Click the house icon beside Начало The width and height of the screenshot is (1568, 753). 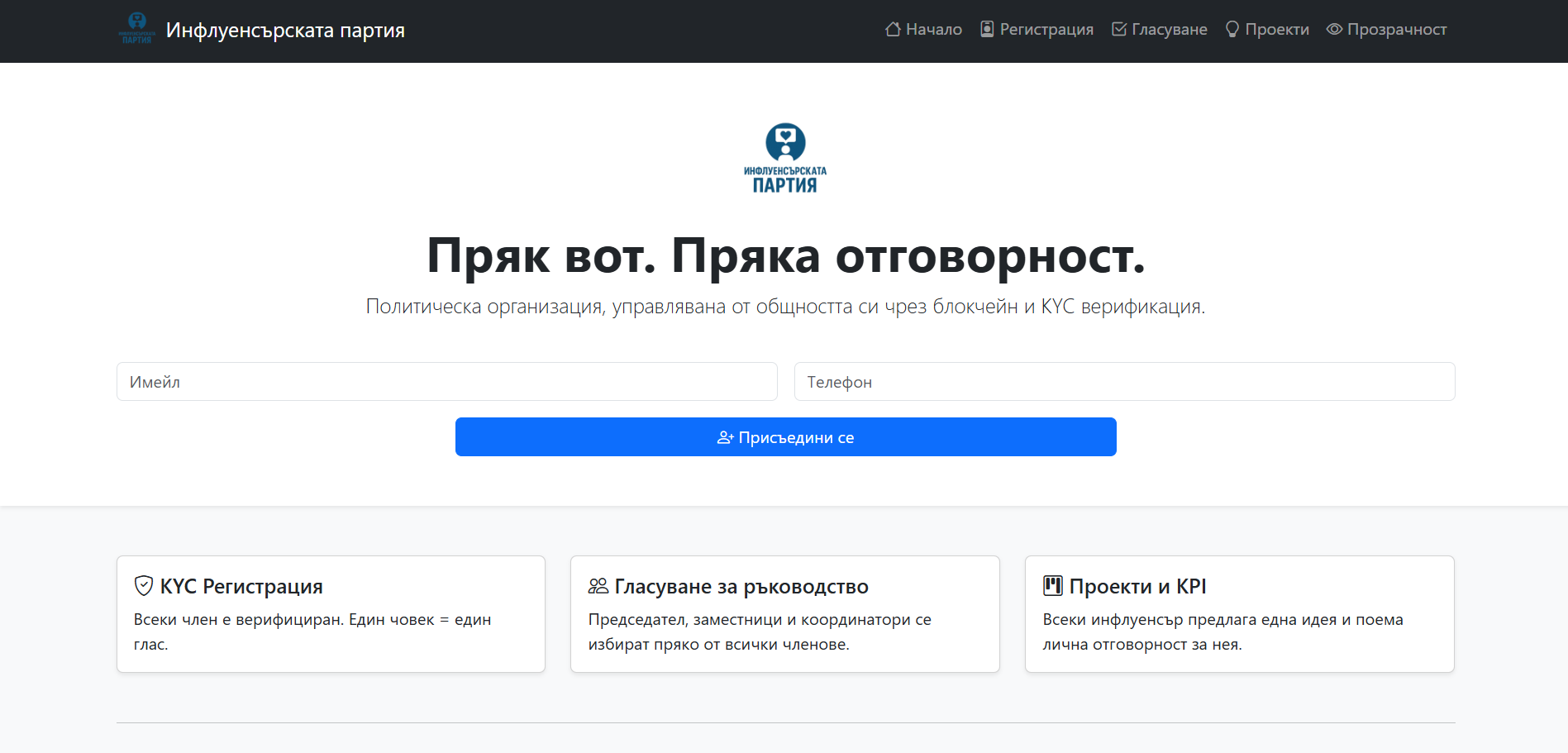point(893,29)
